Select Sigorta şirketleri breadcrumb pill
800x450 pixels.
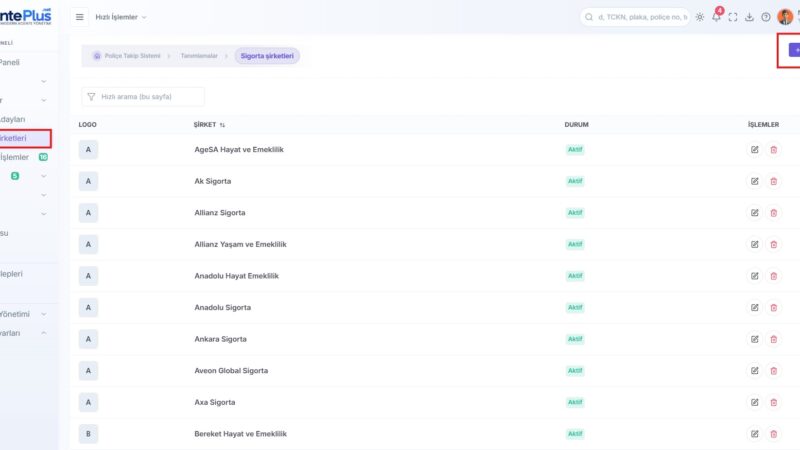267,56
